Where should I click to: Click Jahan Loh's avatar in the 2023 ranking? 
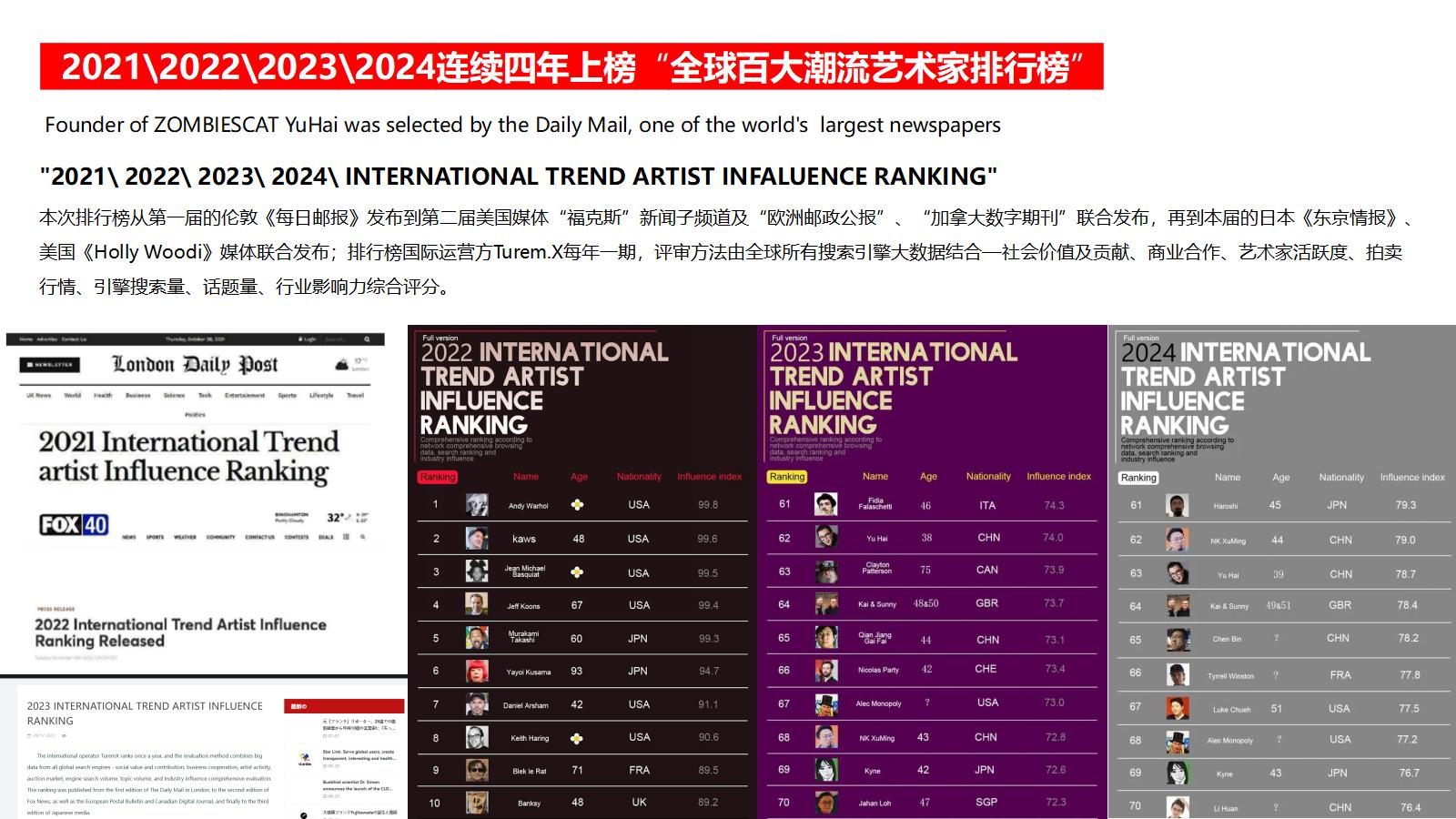(x=826, y=803)
